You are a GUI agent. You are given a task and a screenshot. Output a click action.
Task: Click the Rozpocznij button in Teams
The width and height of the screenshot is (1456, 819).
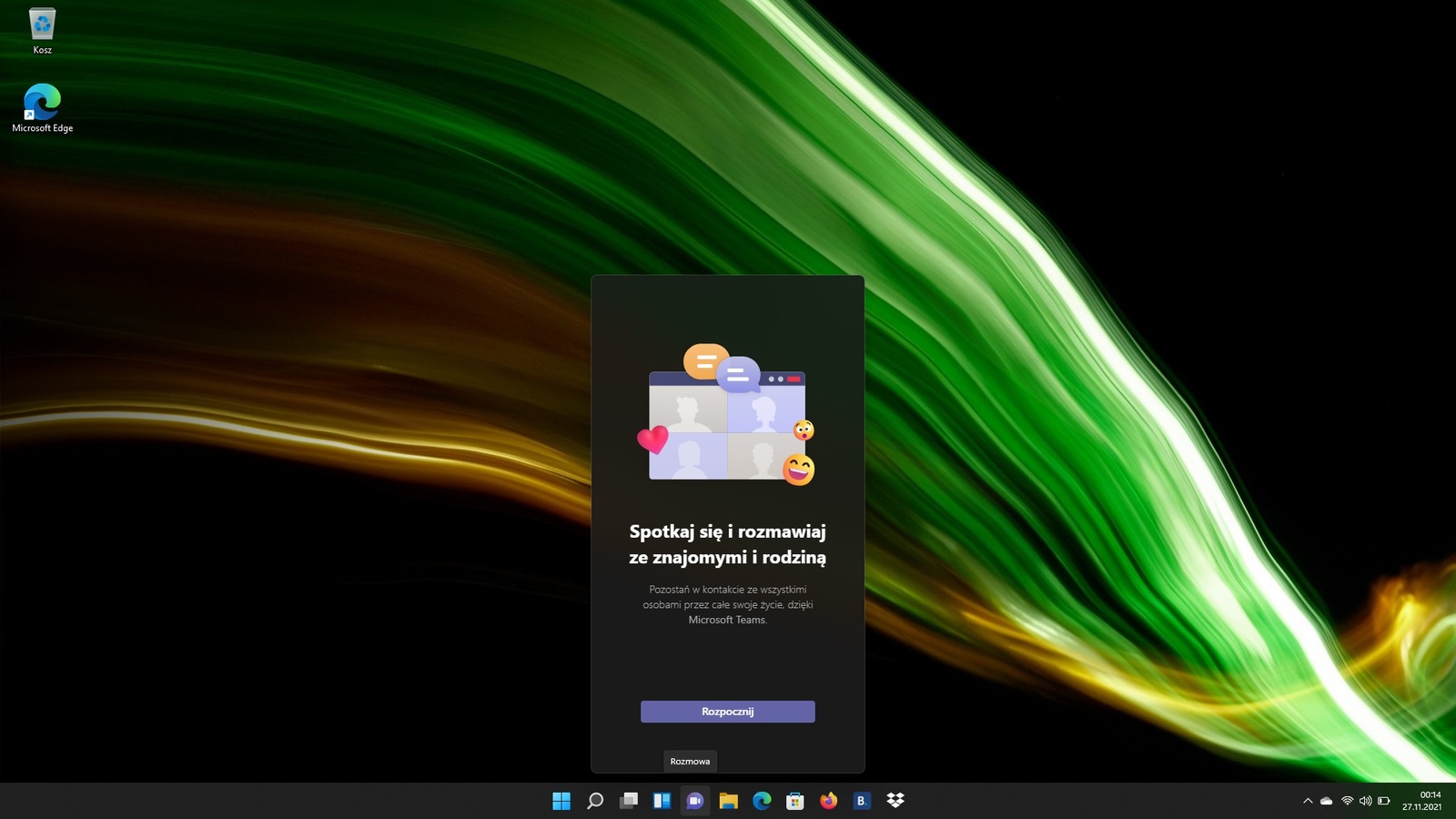click(x=727, y=711)
